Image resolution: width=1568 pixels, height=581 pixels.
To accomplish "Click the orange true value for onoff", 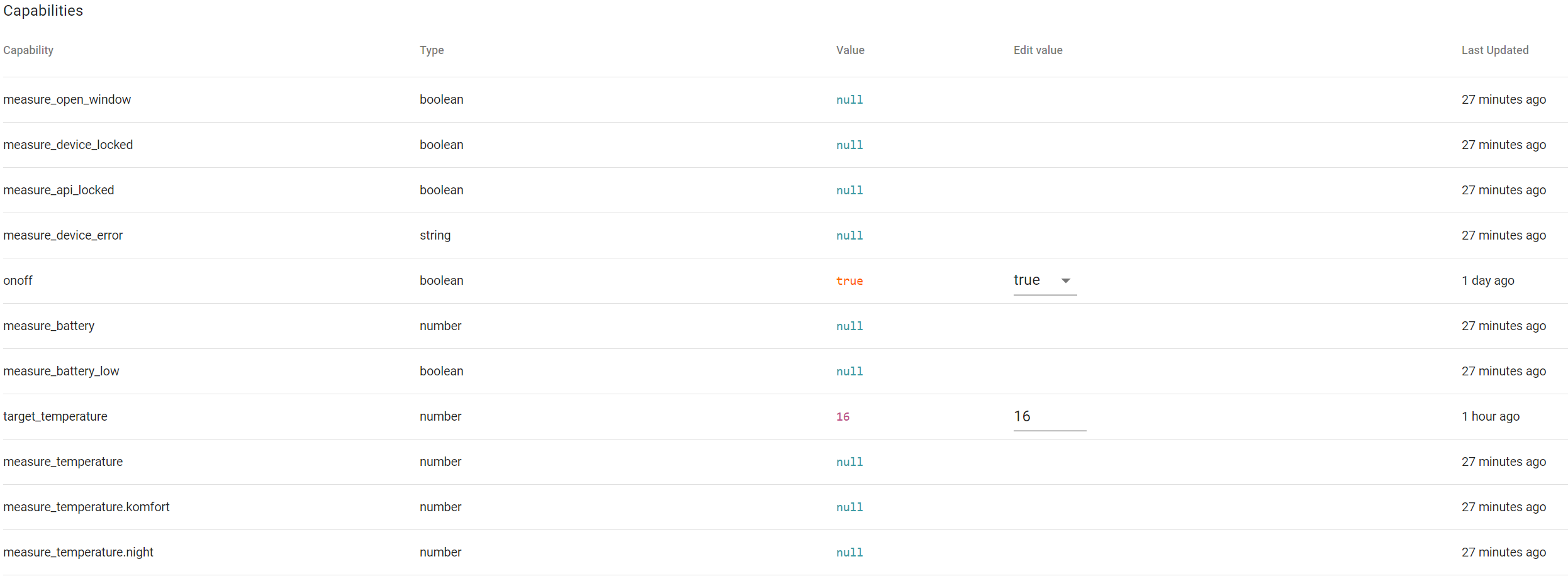I will 849,281.
